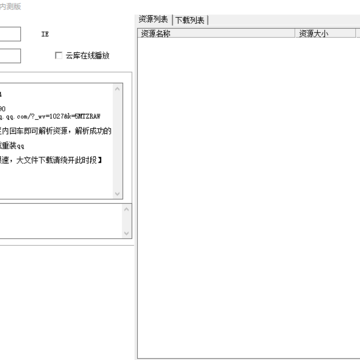Viewport: 360px width, 360px height.
Task: Sort by the 资源名称 column header
Action: pyautogui.click(x=216, y=33)
